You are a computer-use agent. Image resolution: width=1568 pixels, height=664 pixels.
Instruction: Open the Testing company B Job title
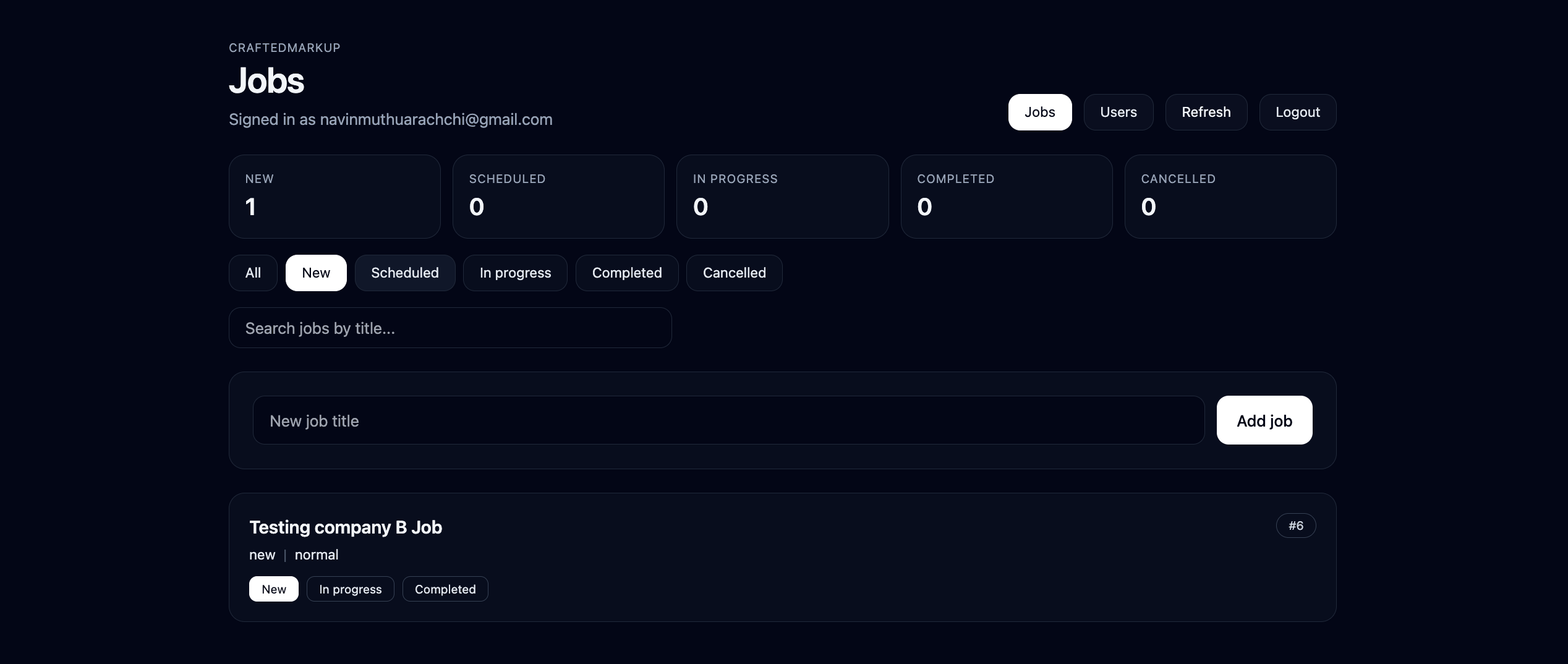point(346,527)
